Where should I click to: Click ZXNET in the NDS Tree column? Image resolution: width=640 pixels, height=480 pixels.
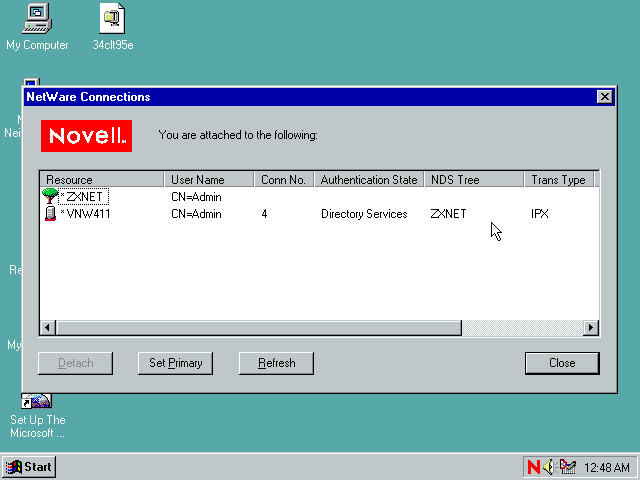(448, 214)
